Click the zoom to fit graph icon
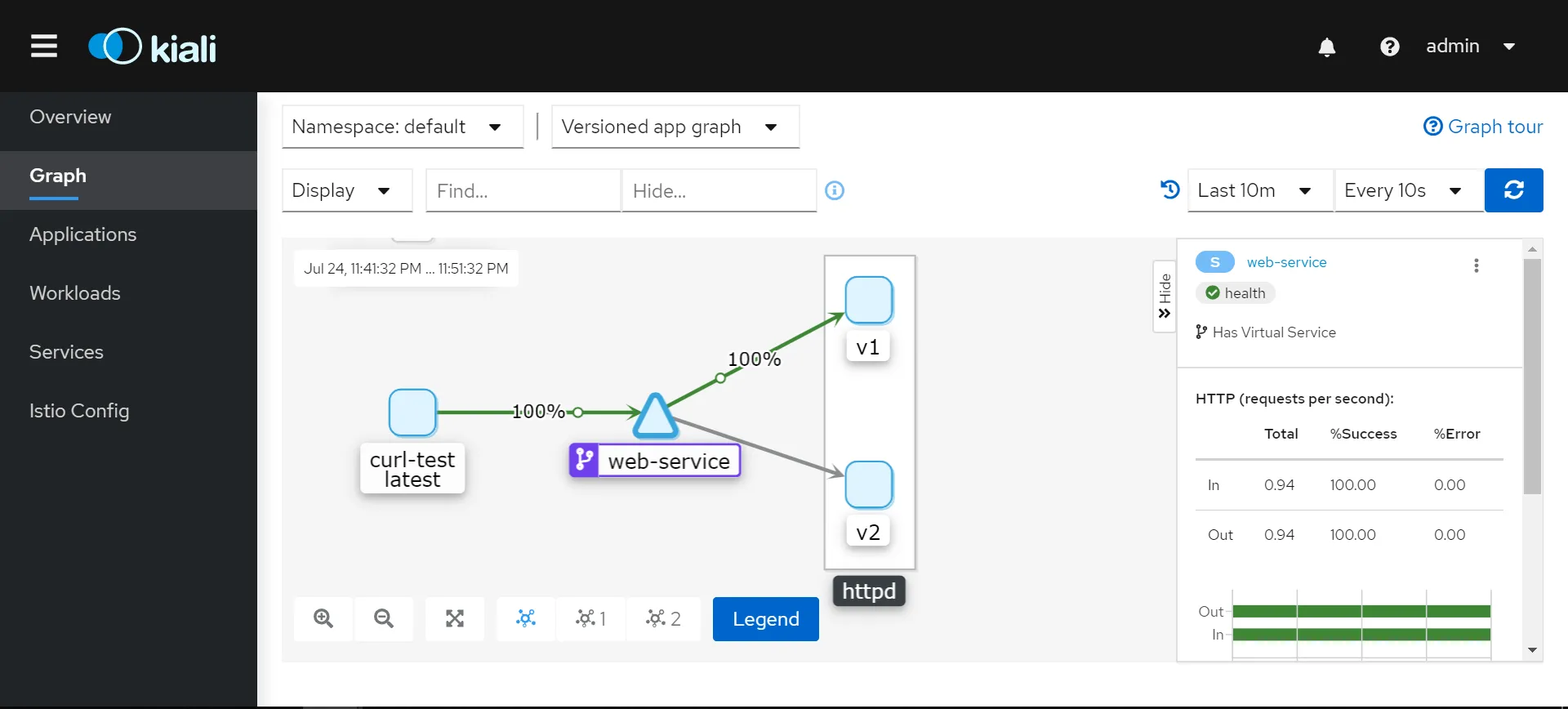The width and height of the screenshot is (1568, 709). click(x=455, y=618)
